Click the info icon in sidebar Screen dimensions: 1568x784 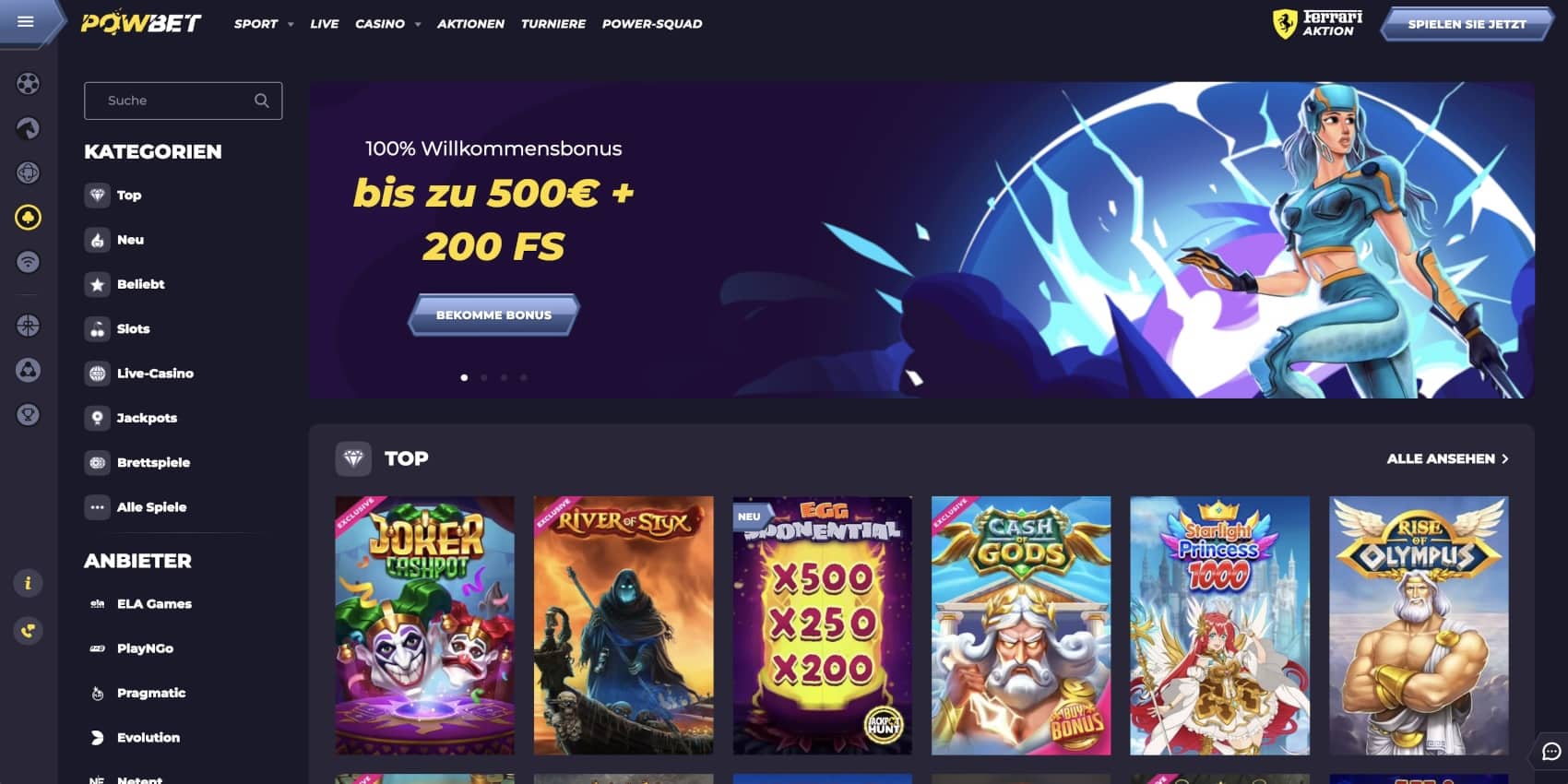tap(28, 583)
